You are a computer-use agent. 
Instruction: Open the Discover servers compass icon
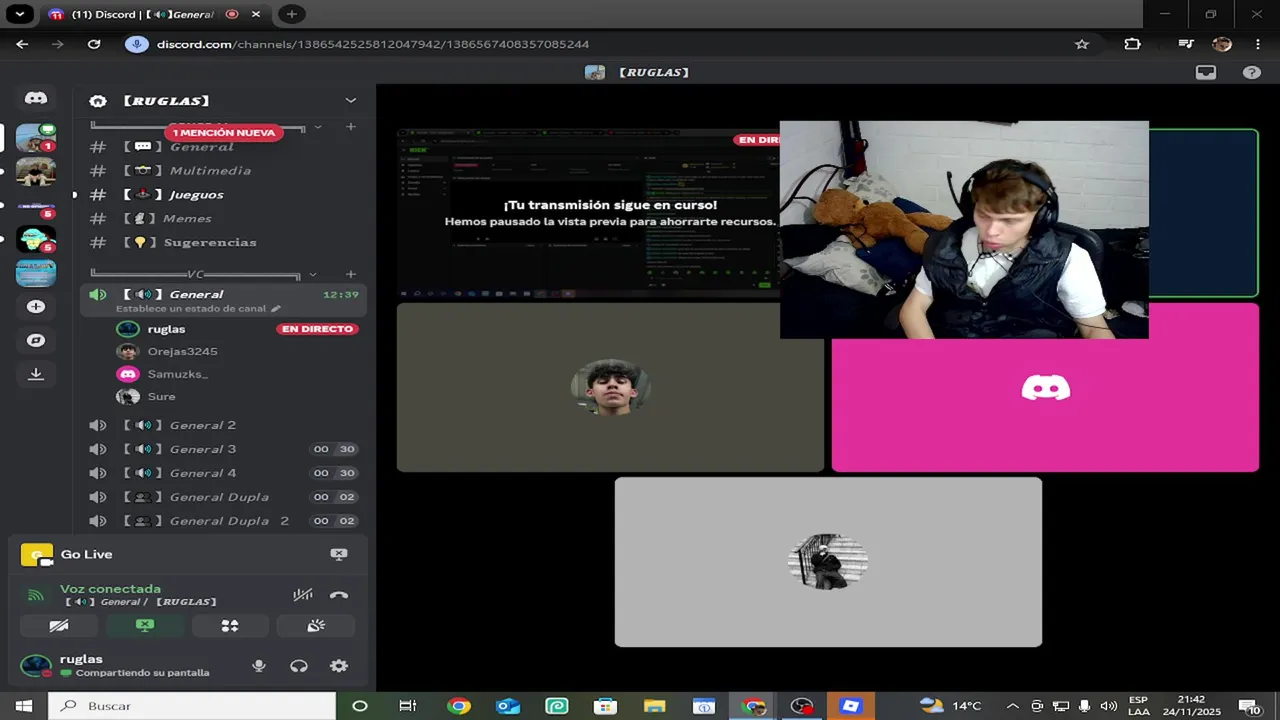[x=36, y=340]
